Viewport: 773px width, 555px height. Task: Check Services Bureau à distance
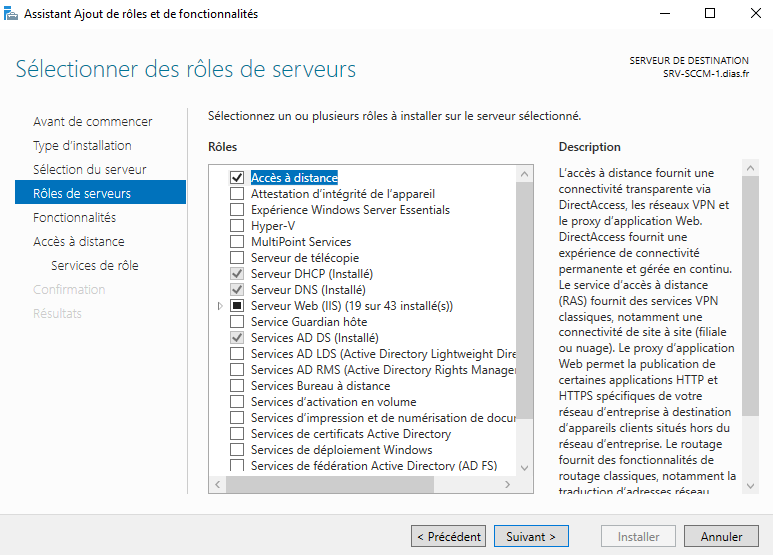(237, 386)
